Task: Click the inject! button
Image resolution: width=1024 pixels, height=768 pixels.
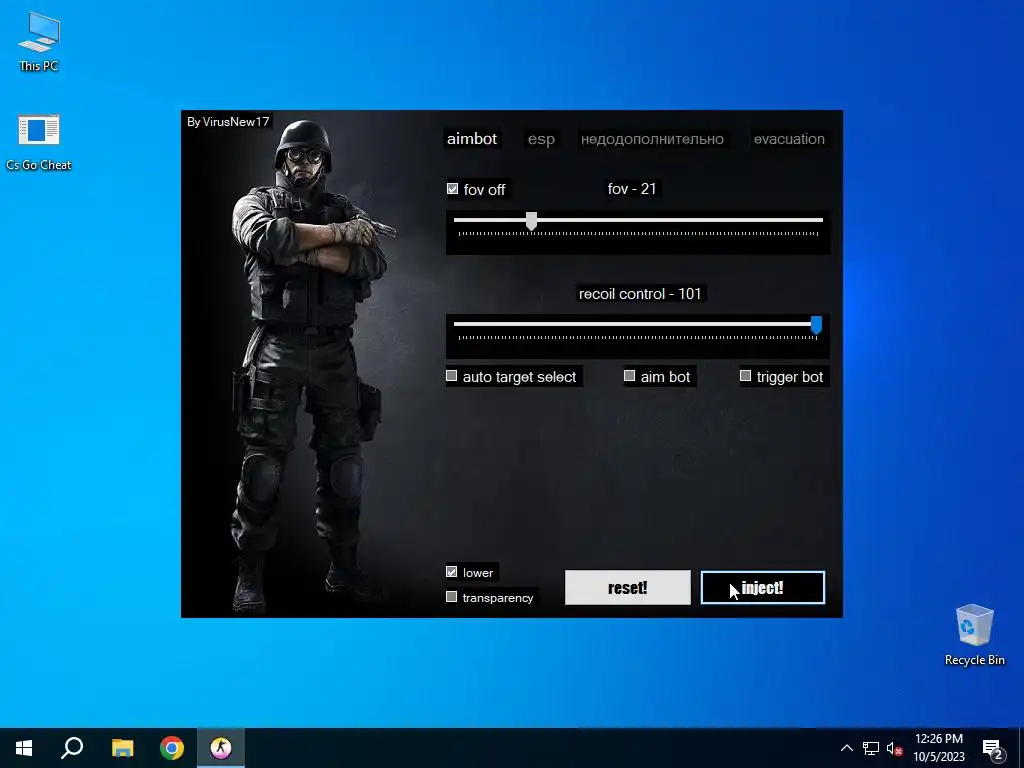Action: point(763,587)
